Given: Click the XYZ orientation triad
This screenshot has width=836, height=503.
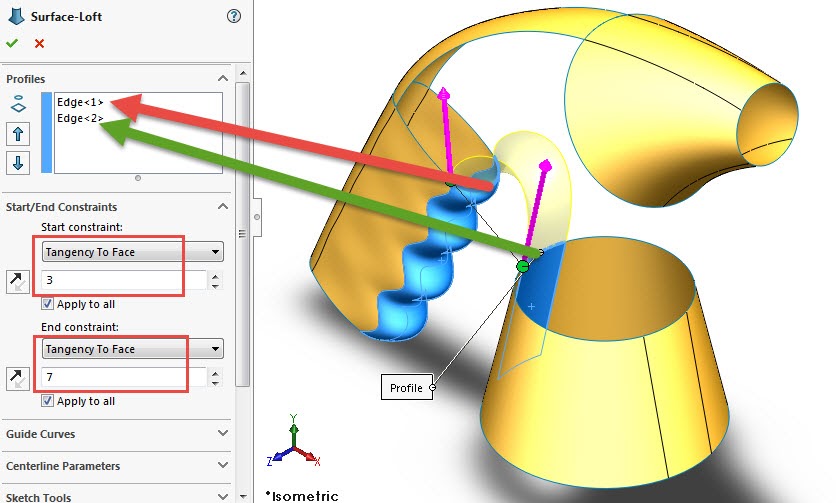Looking at the screenshot, I should point(293,442).
